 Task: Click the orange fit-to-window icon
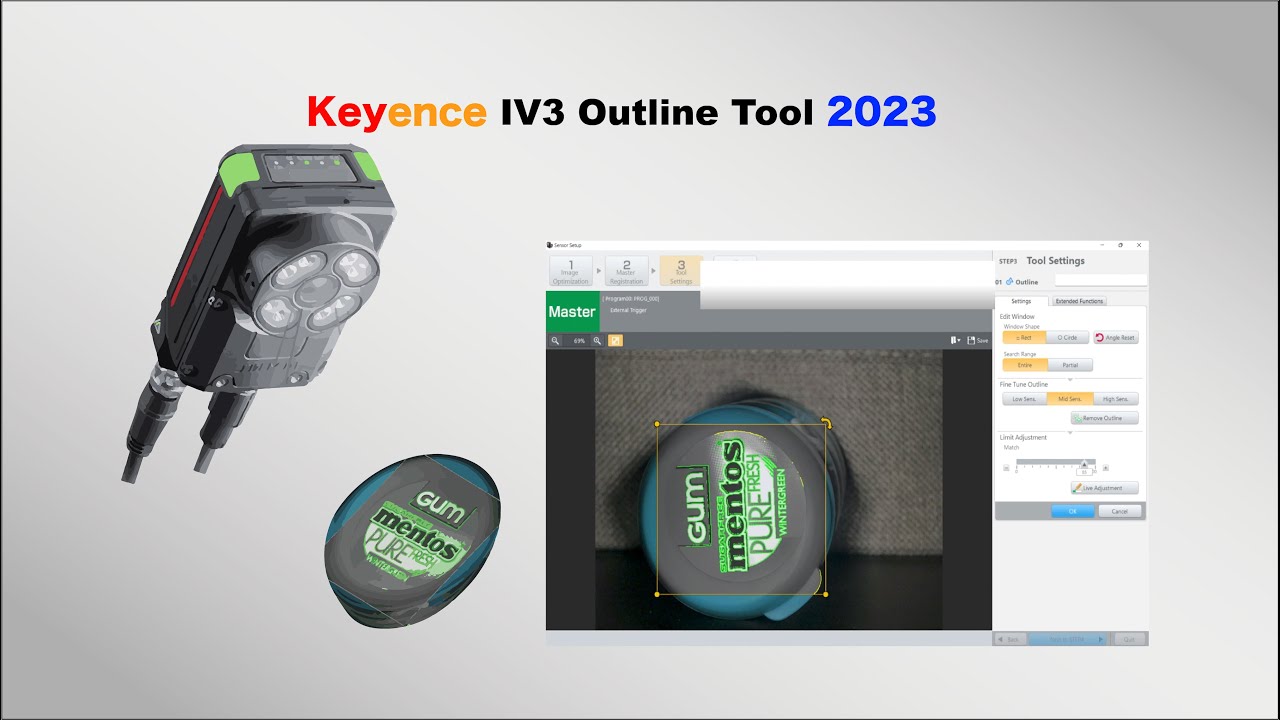click(616, 341)
